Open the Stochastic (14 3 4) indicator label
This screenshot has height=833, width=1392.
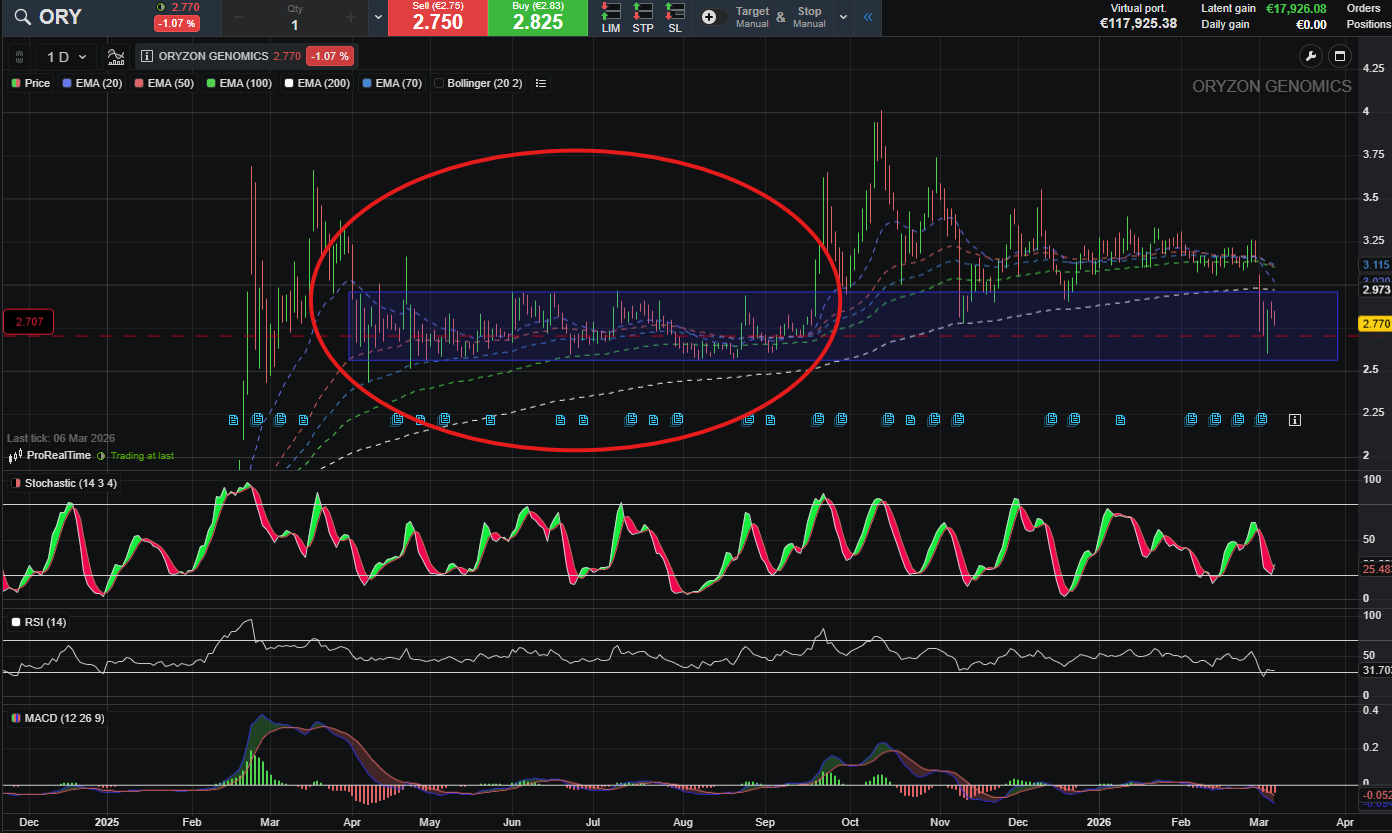pyautogui.click(x=70, y=483)
